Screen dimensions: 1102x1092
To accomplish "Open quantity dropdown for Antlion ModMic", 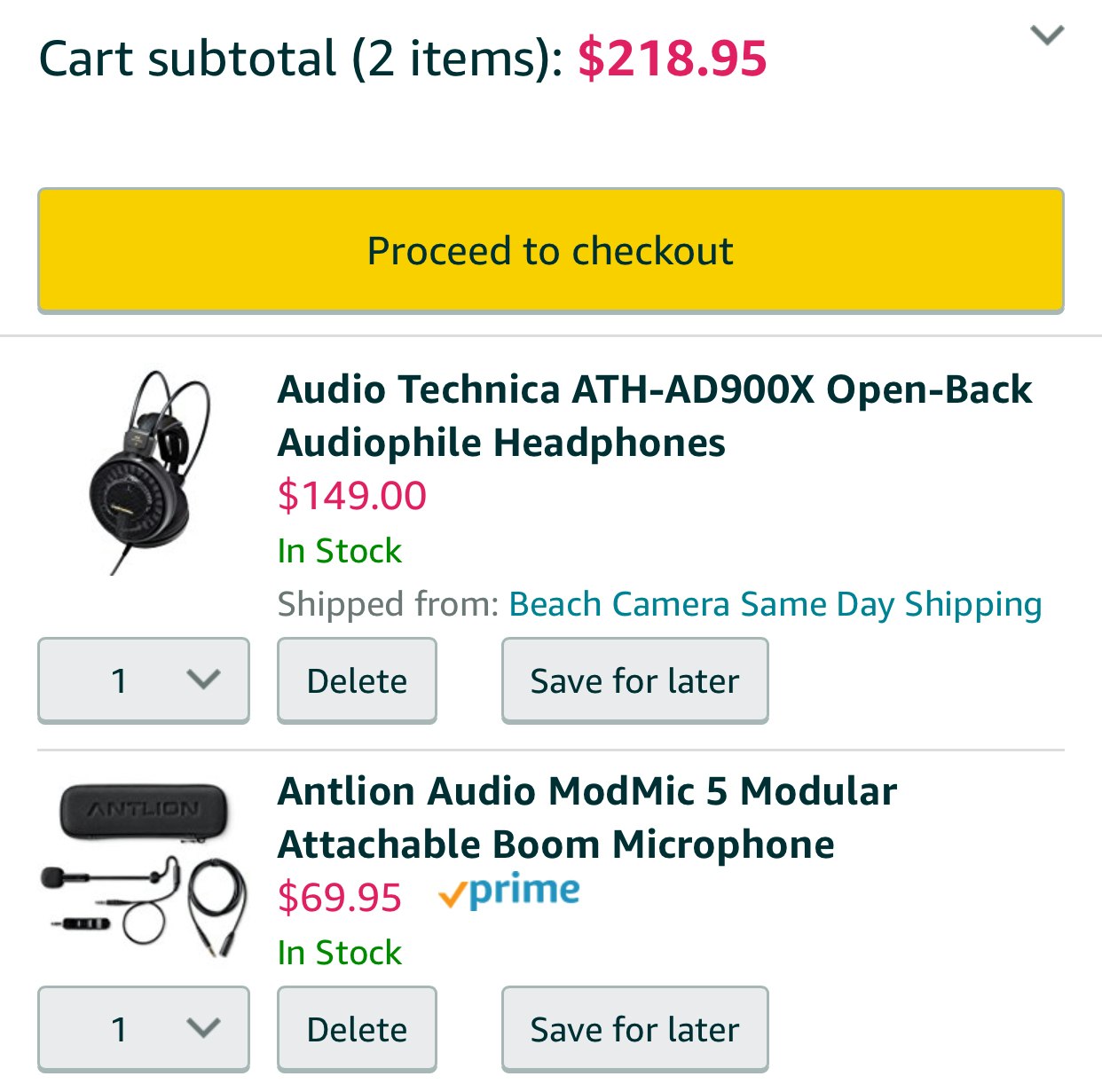I will click(144, 1029).
